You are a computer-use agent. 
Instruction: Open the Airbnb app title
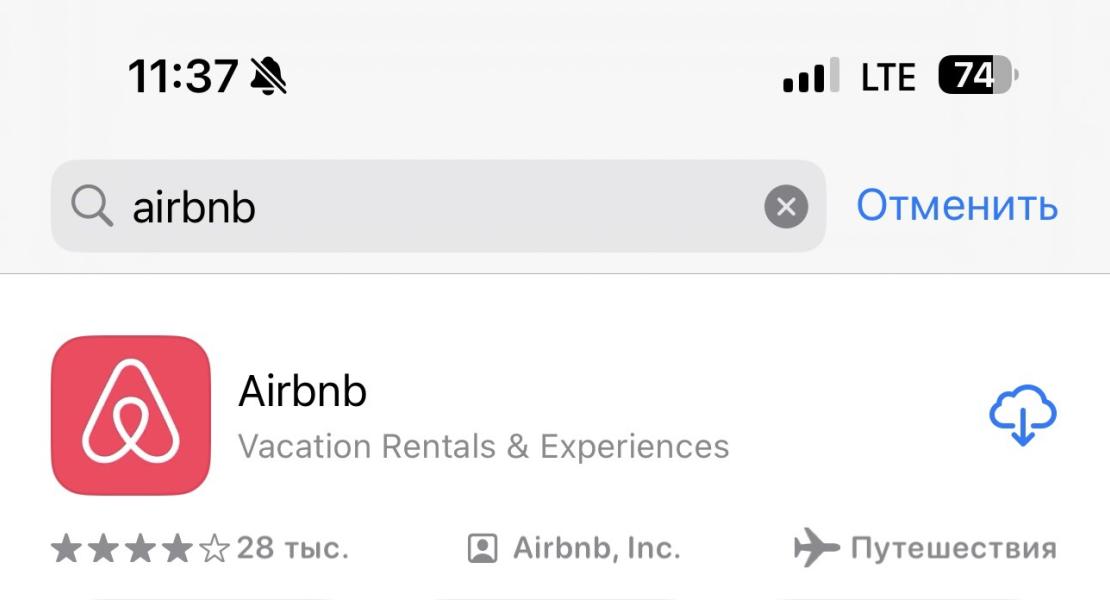pos(302,391)
